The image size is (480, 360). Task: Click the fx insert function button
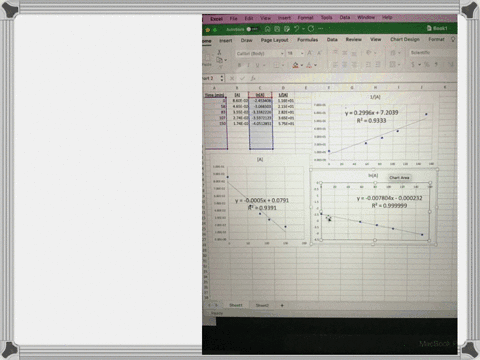(253, 78)
